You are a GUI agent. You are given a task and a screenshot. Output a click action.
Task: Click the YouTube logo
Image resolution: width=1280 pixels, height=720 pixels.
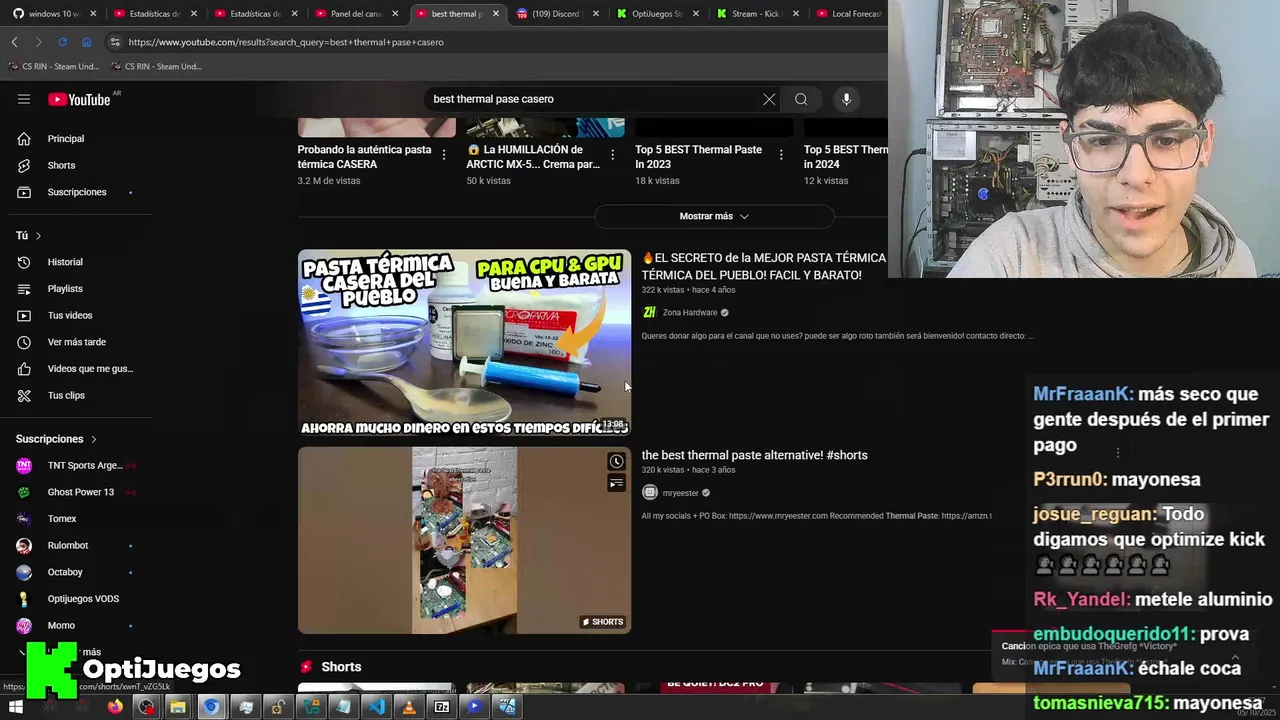point(79,99)
